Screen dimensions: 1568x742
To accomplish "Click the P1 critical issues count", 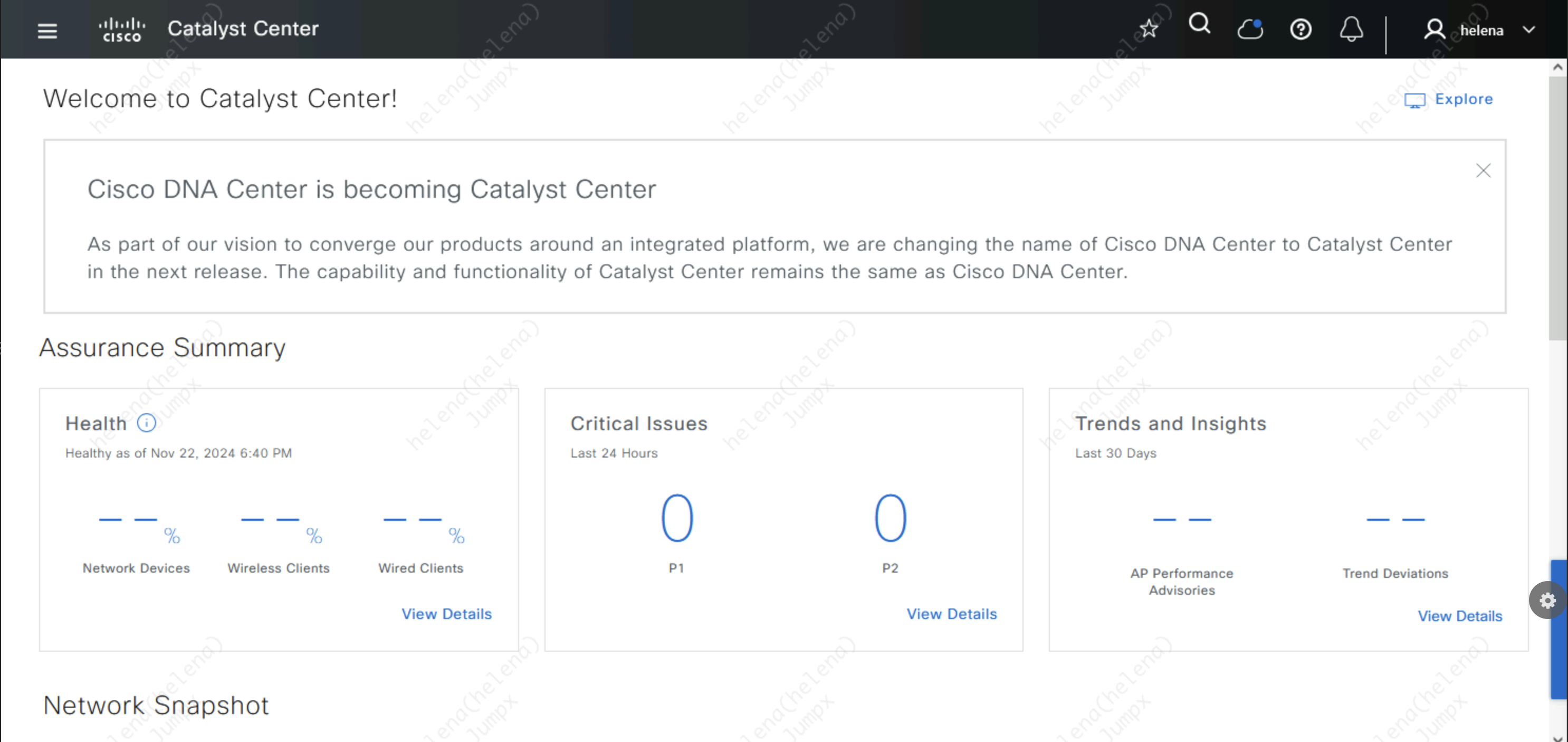I will pos(677,518).
